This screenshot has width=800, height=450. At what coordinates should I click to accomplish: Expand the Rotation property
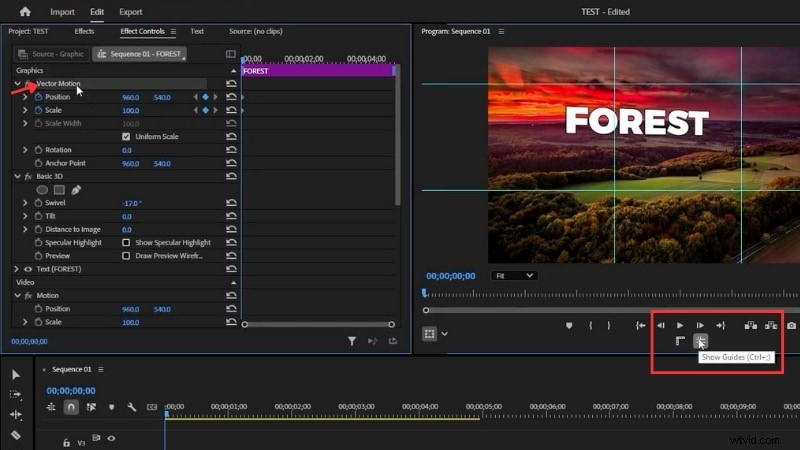tap(25, 149)
